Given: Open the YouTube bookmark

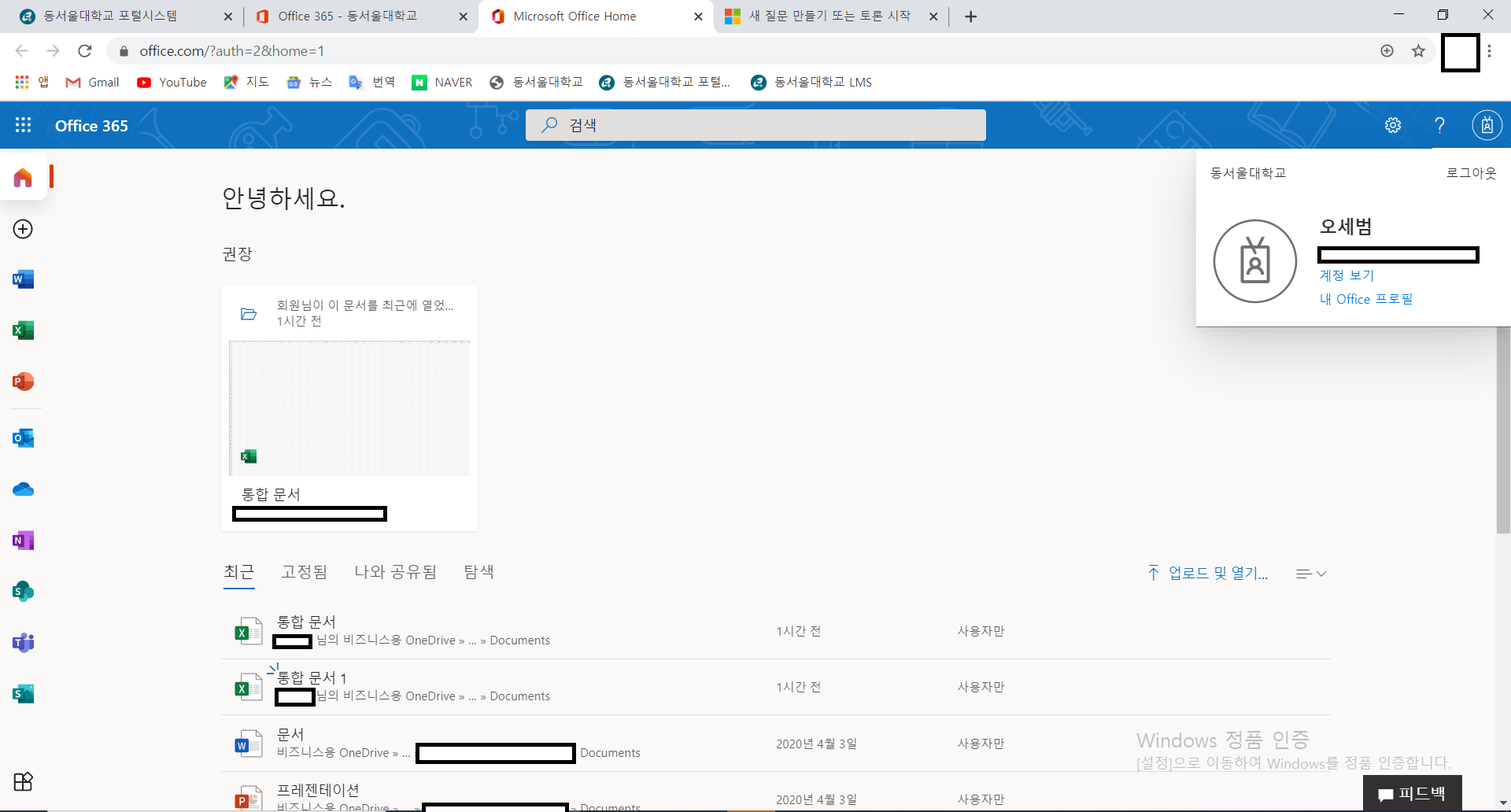Looking at the screenshot, I should pos(172,82).
